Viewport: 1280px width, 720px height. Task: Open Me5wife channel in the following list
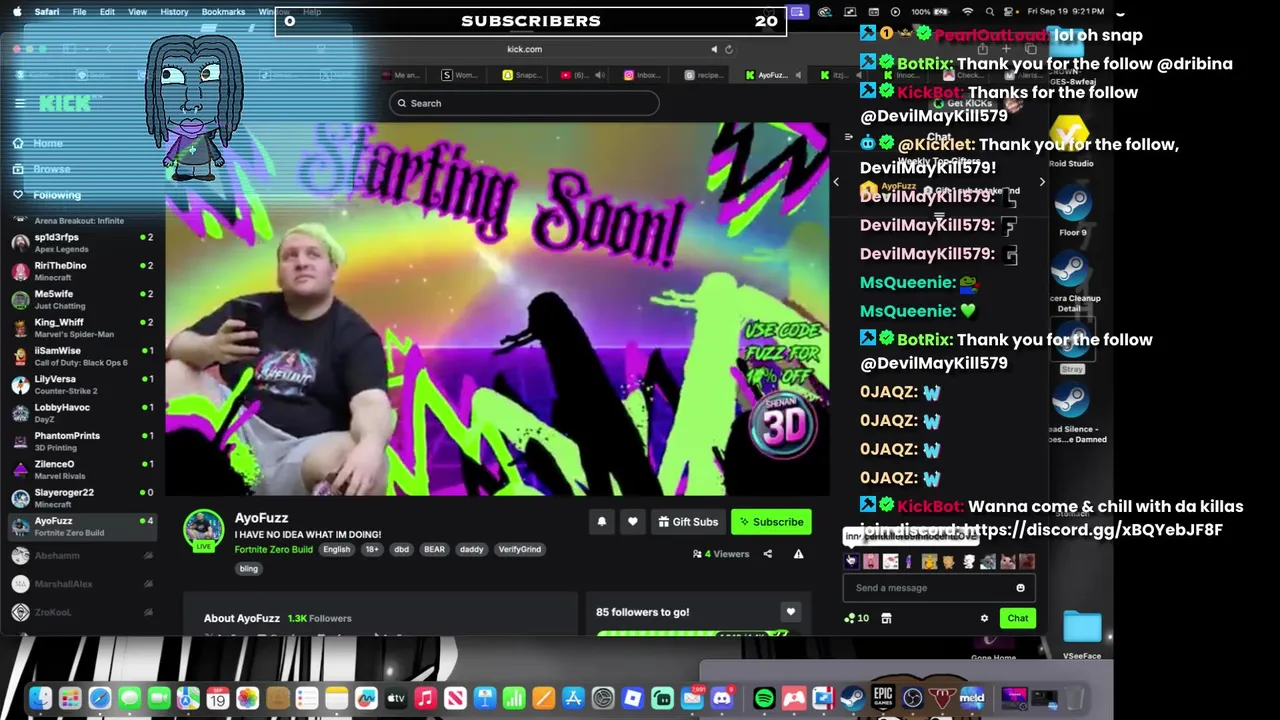click(x=82, y=299)
